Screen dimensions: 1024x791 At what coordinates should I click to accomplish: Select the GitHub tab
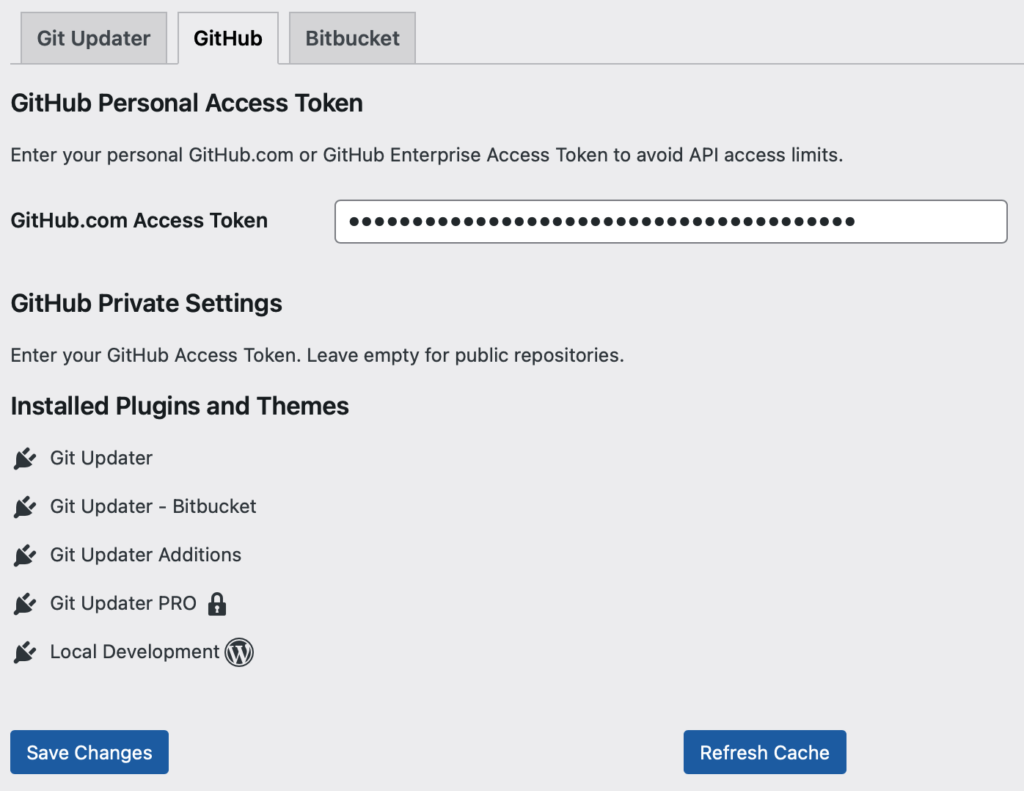(x=228, y=38)
